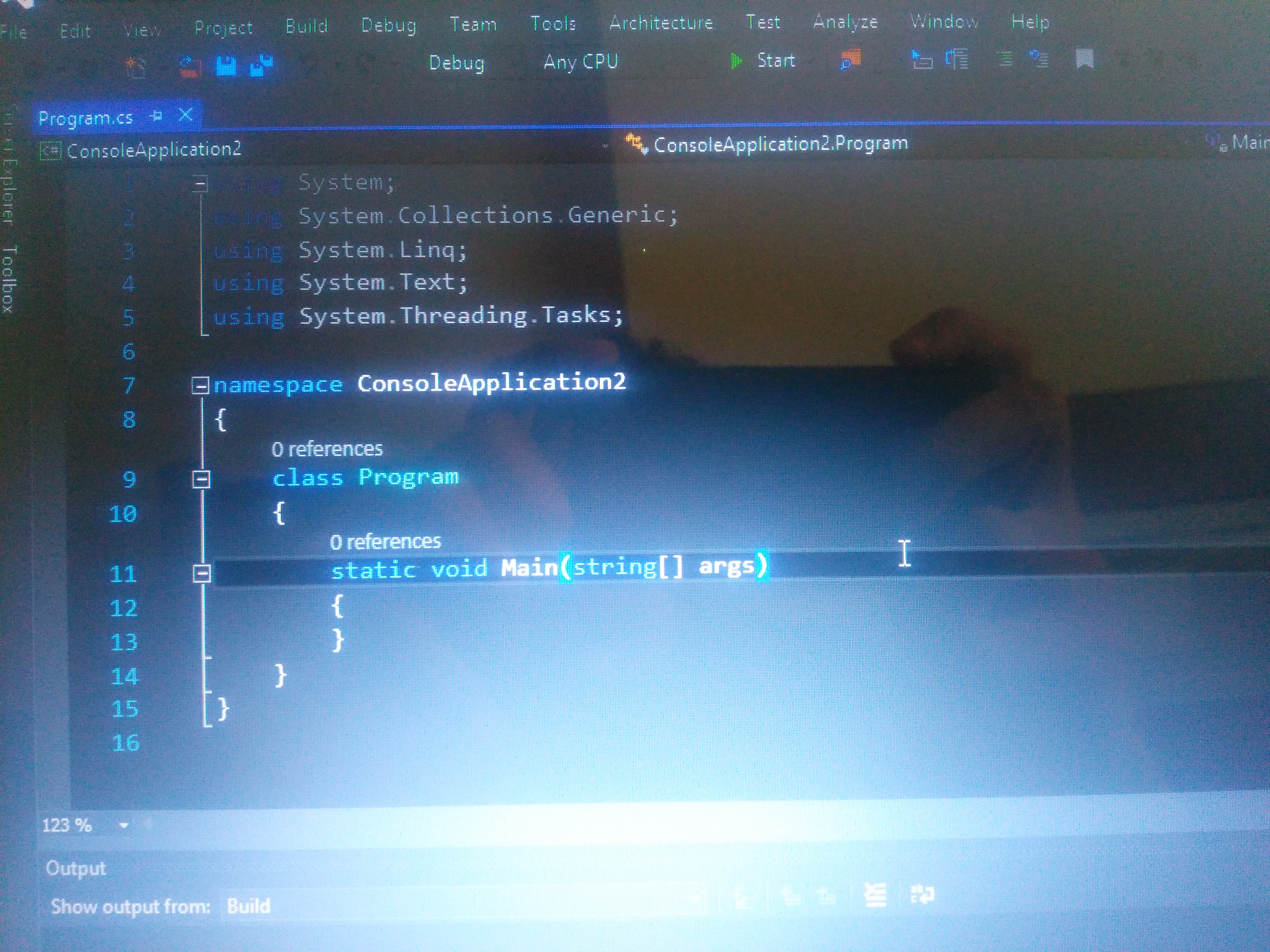Viewport: 1270px width, 952px height.
Task: Click the bookmark toolbar icon
Action: (1084, 59)
